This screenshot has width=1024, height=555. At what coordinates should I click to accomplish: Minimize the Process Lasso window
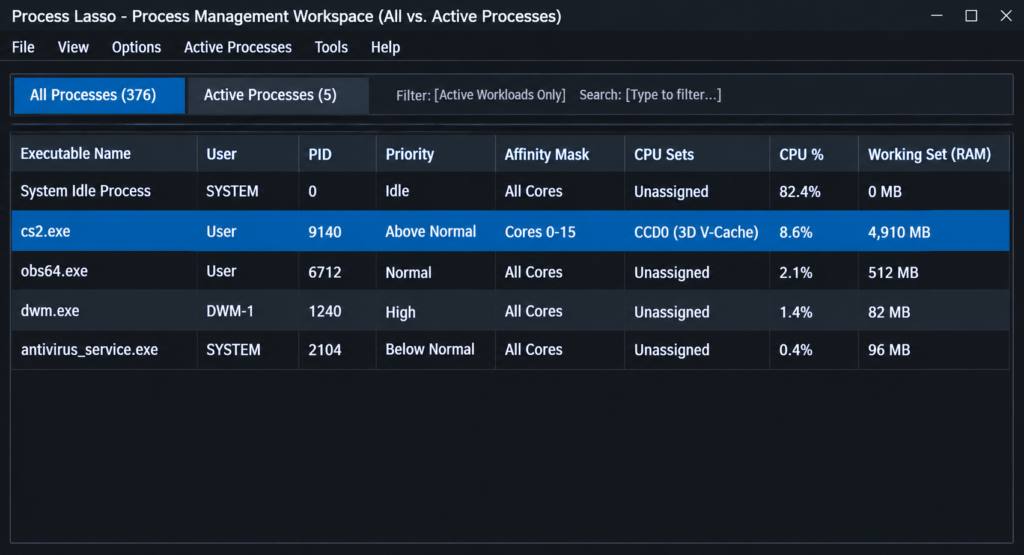[936, 16]
